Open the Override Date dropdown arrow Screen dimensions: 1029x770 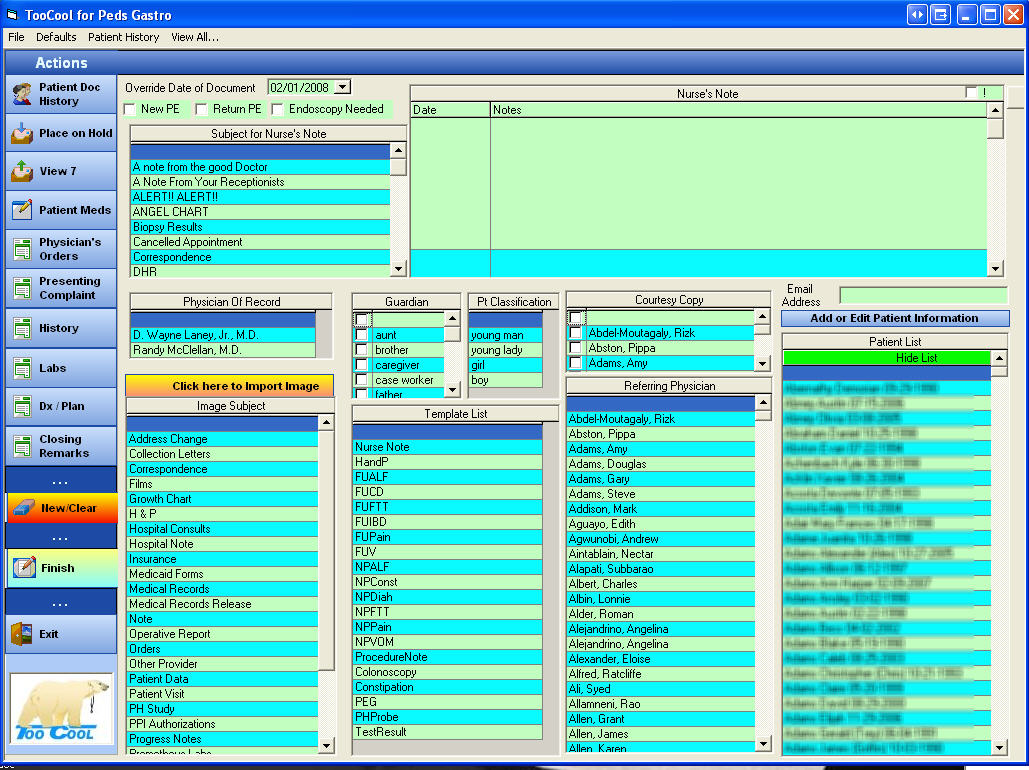(x=343, y=87)
